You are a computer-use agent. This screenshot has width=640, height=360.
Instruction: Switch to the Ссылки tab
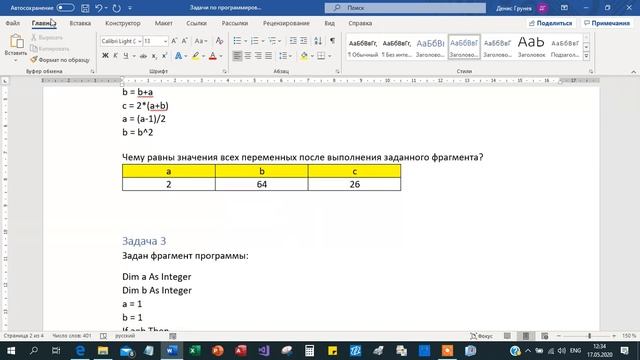(x=196, y=23)
